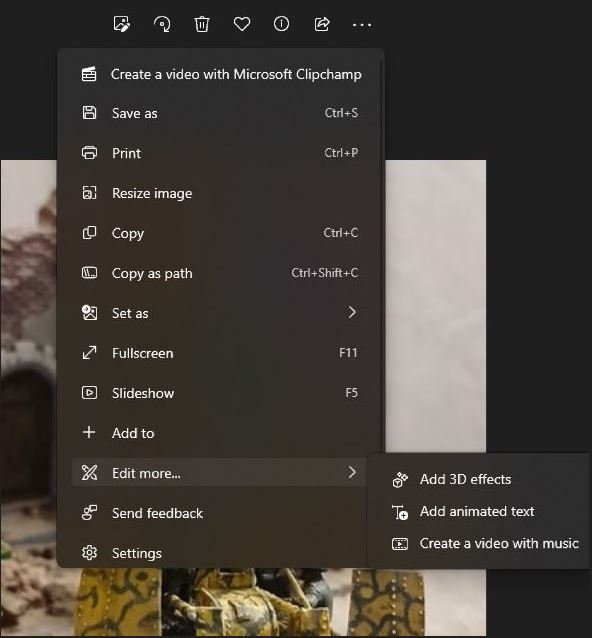592x638 pixels.
Task: Click the F11 shortcut label
Action: 348,352
